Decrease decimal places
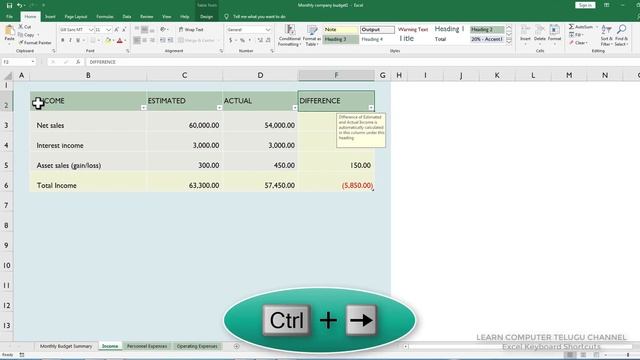Image resolution: width=640 pixels, height=360 pixels. tap(268, 40)
